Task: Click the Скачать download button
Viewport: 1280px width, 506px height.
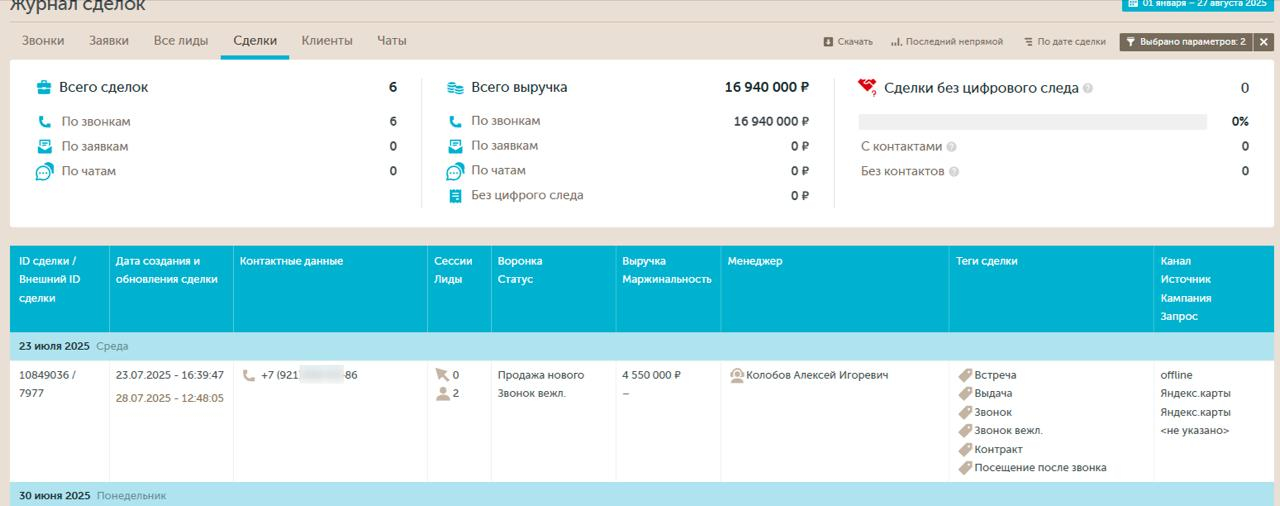Action: click(x=848, y=42)
